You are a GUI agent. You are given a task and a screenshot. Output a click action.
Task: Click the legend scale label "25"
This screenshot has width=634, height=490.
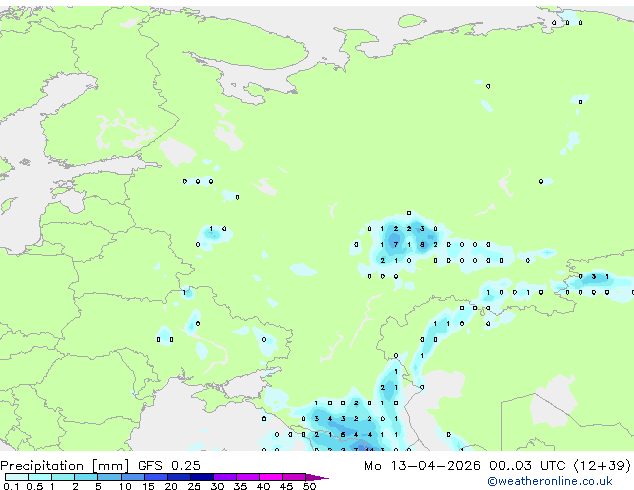click(x=194, y=486)
